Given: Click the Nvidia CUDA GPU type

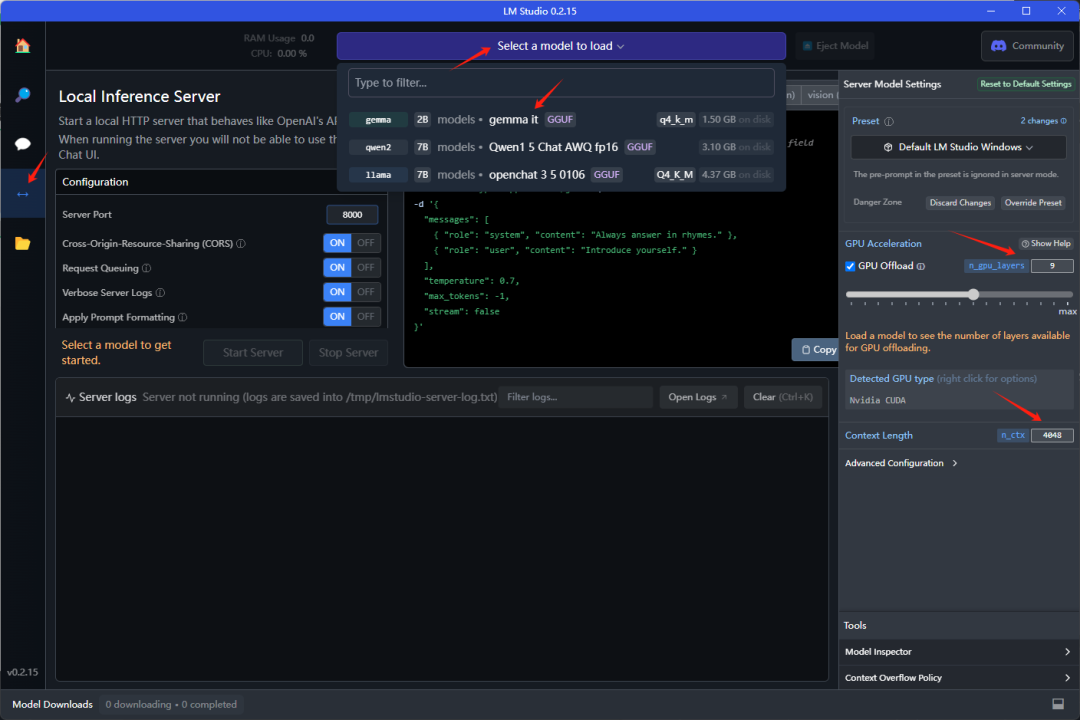Looking at the screenshot, I should point(878,400).
